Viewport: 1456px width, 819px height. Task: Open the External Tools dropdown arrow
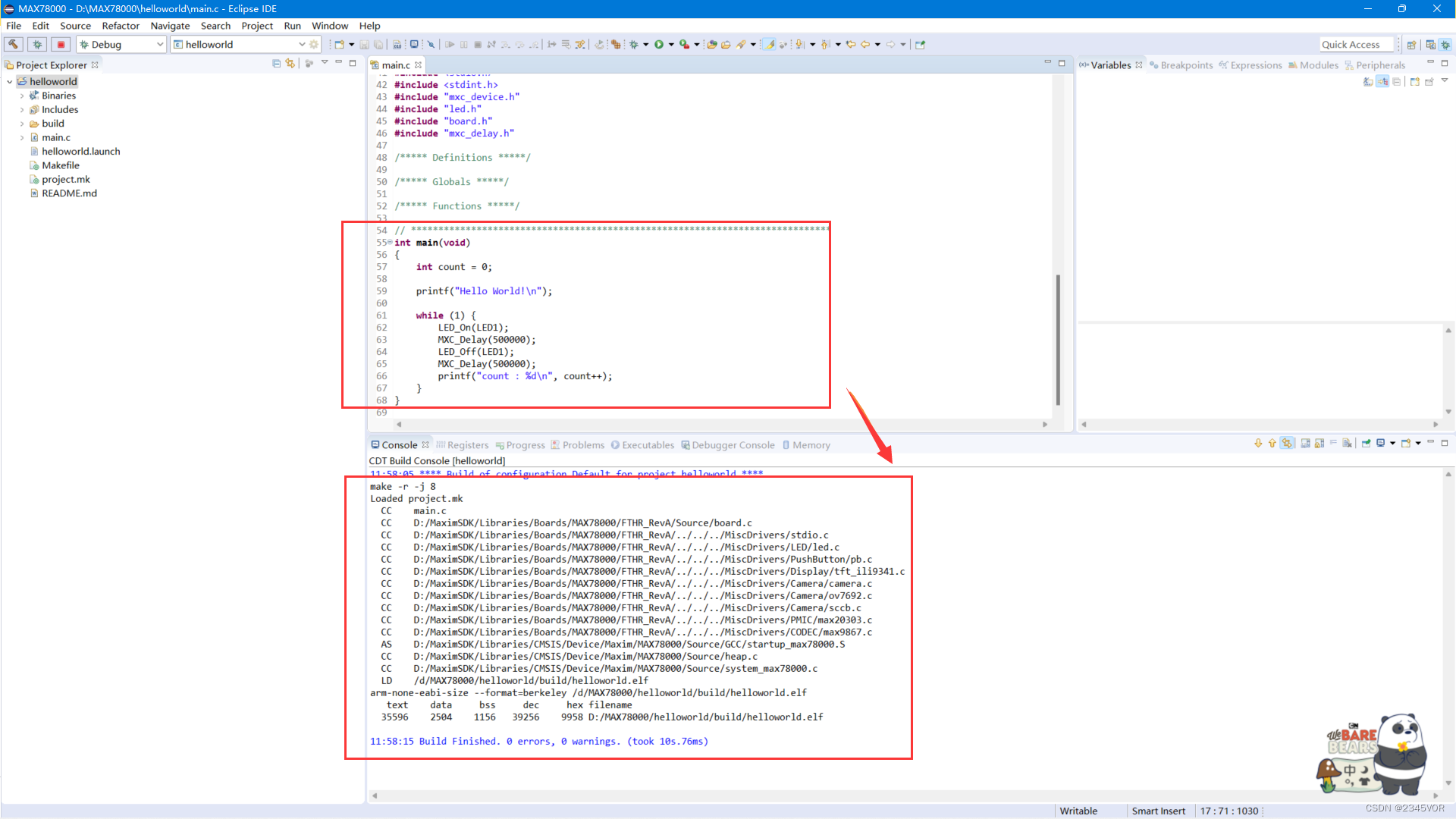[x=696, y=45]
